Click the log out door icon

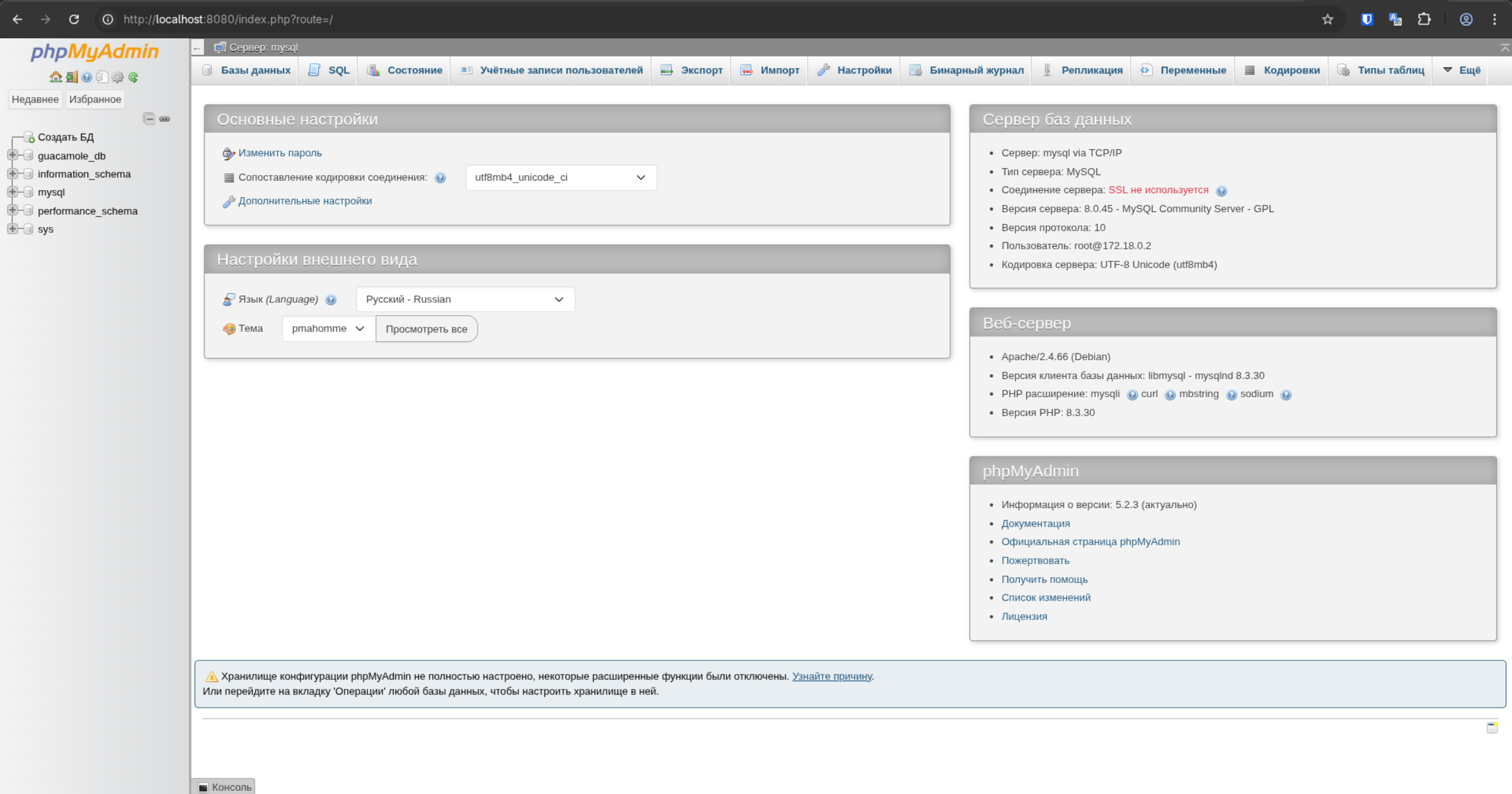click(x=71, y=77)
